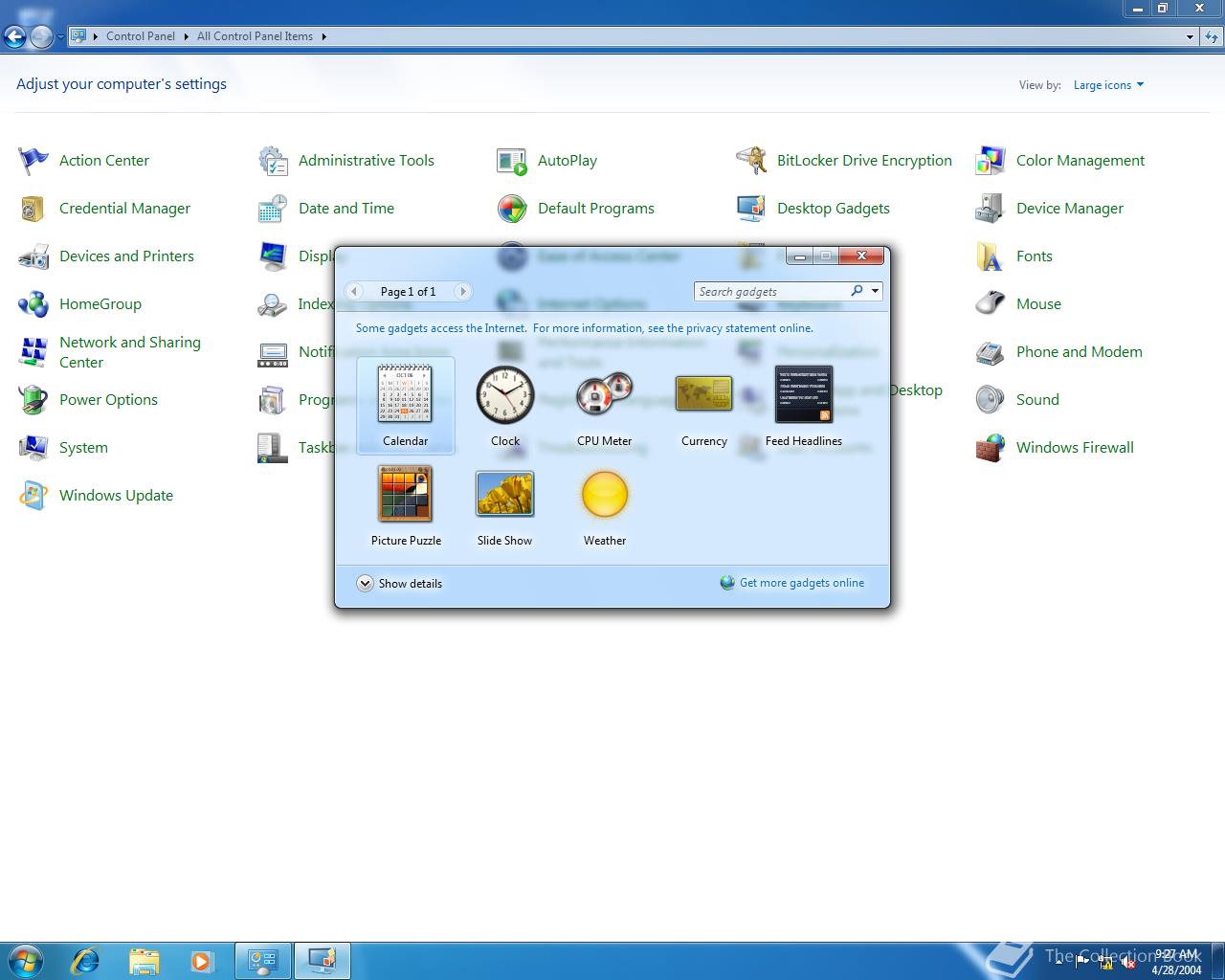The image size is (1225, 980).
Task: Choose the CPU Meter gadget
Action: [604, 394]
